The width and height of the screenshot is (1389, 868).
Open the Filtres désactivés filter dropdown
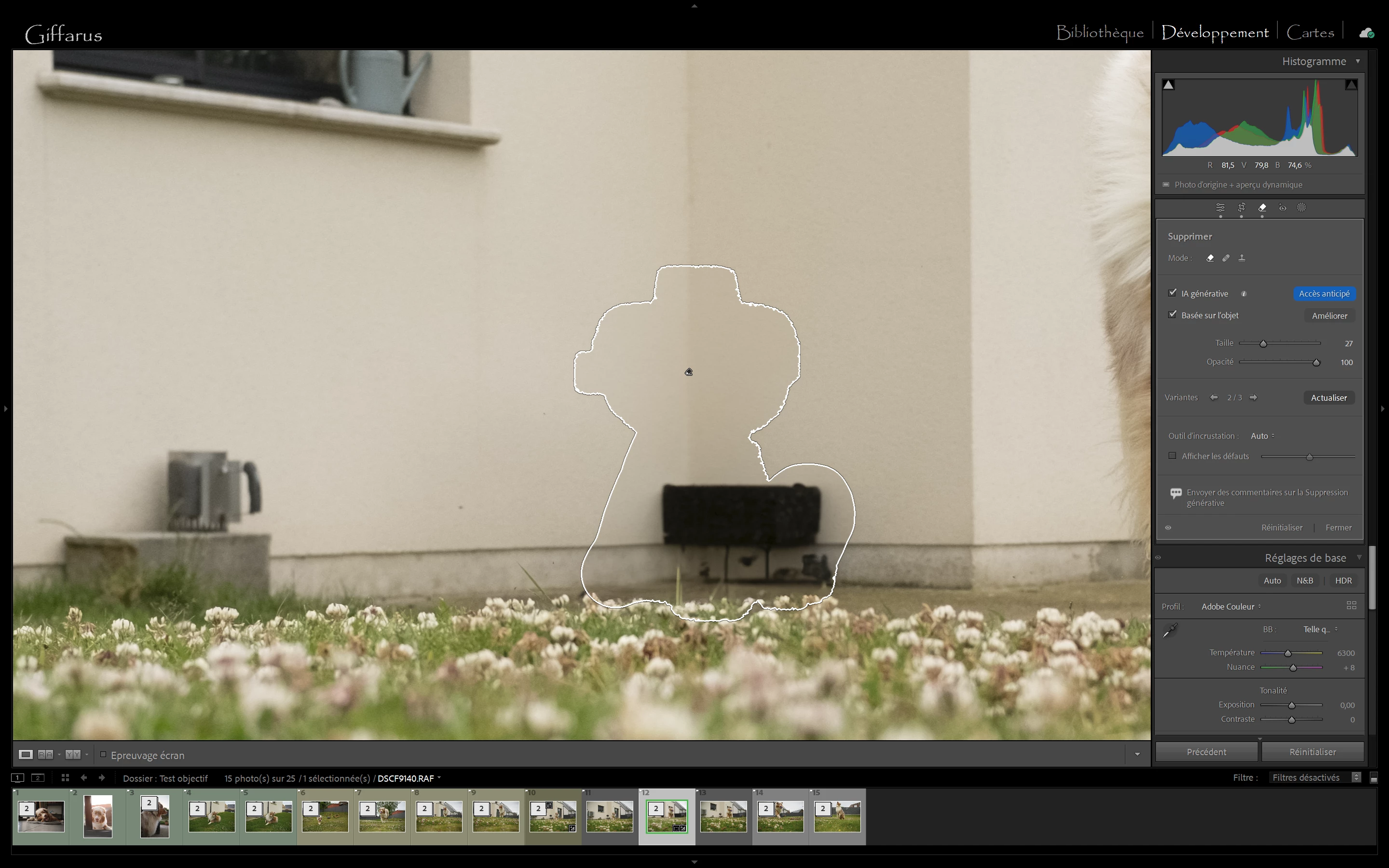point(1313,777)
